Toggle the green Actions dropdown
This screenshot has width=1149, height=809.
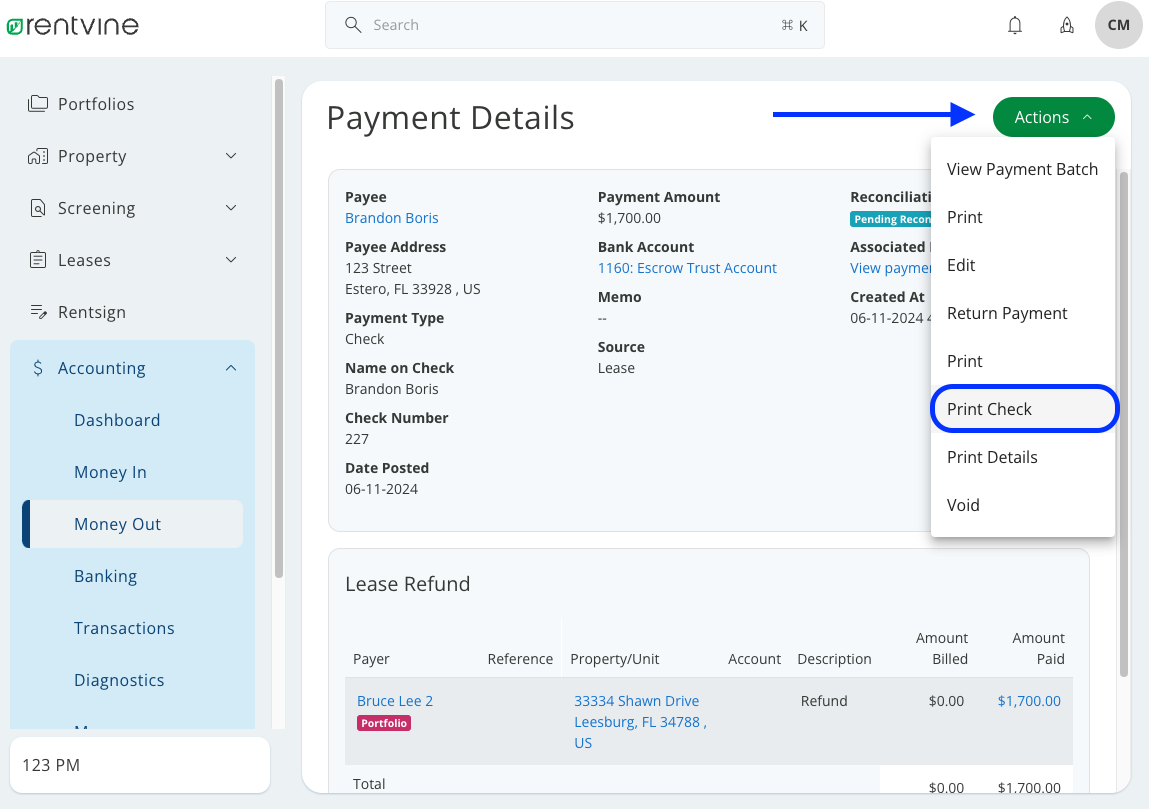[x=1053, y=117]
